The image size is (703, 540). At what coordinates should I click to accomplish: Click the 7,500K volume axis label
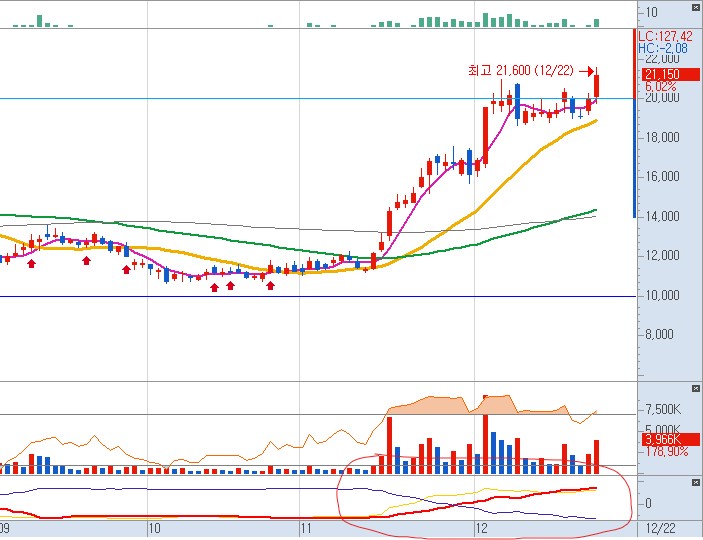(x=663, y=409)
